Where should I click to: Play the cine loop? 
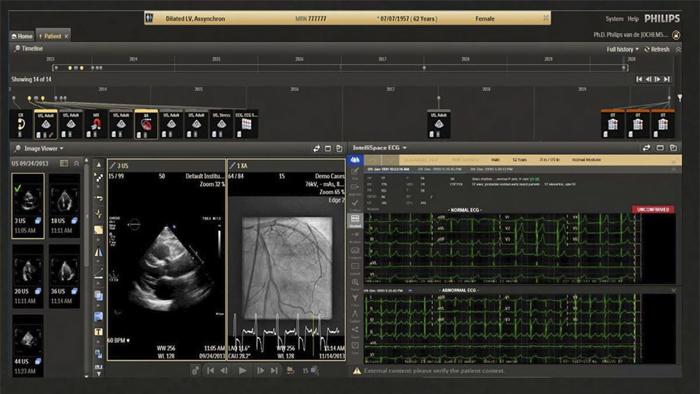coord(242,370)
